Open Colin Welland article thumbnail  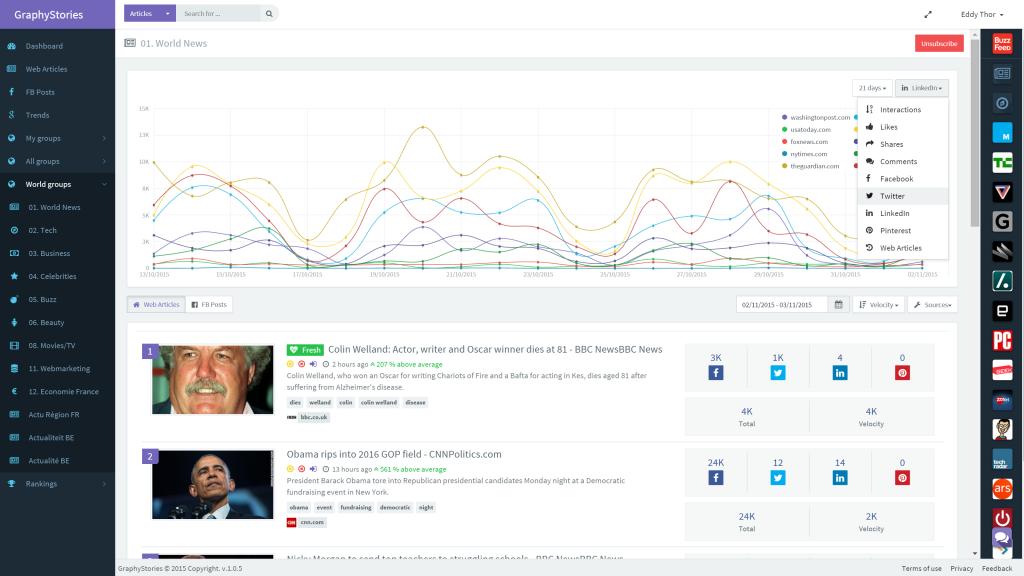coord(212,379)
